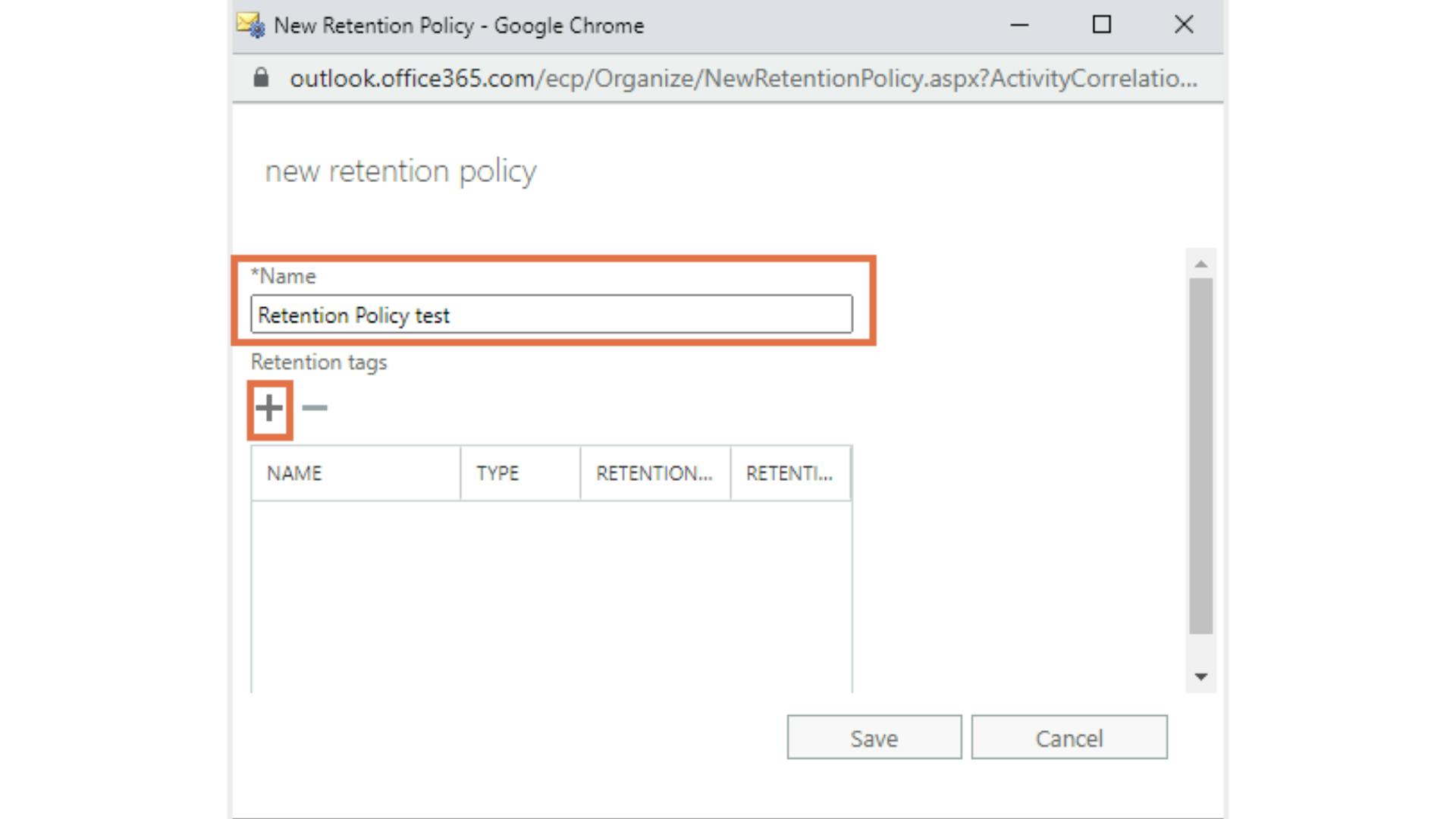Focus the Name text field
This screenshot has height=819, width=1456.
[x=551, y=315]
